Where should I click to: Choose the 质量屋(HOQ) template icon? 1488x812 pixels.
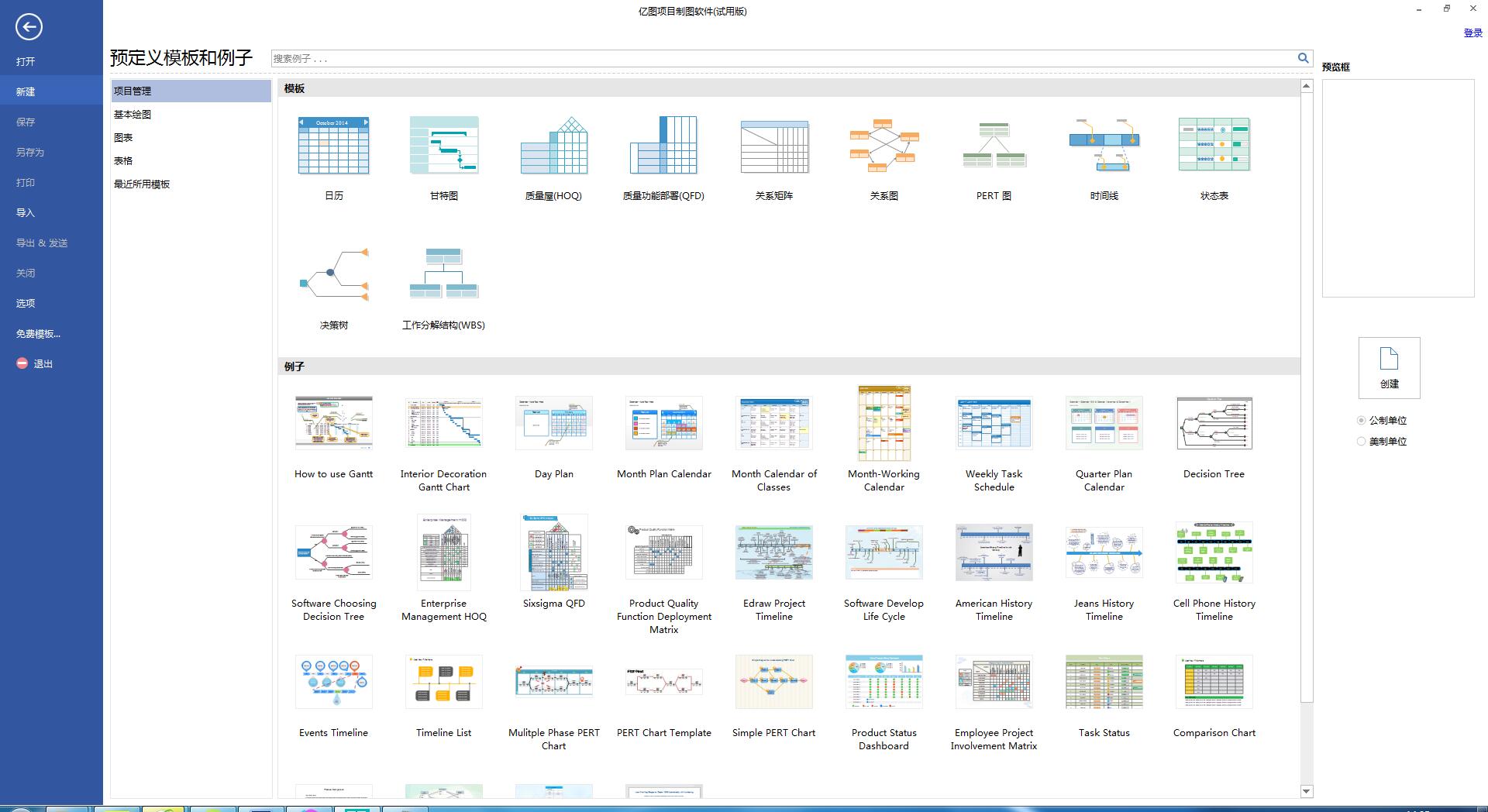point(553,146)
